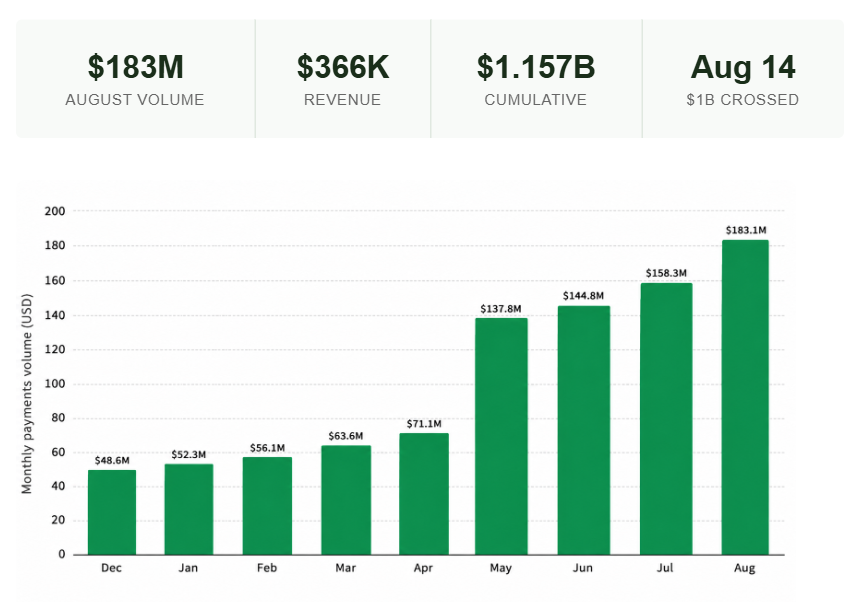Click the Apr axis label
The height and width of the screenshot is (602, 845).
(x=423, y=568)
